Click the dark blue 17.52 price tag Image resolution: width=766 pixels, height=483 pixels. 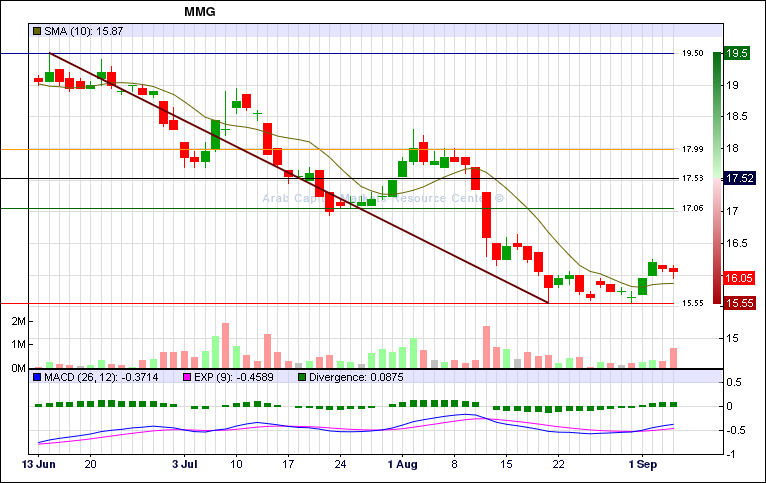pyautogui.click(x=740, y=178)
